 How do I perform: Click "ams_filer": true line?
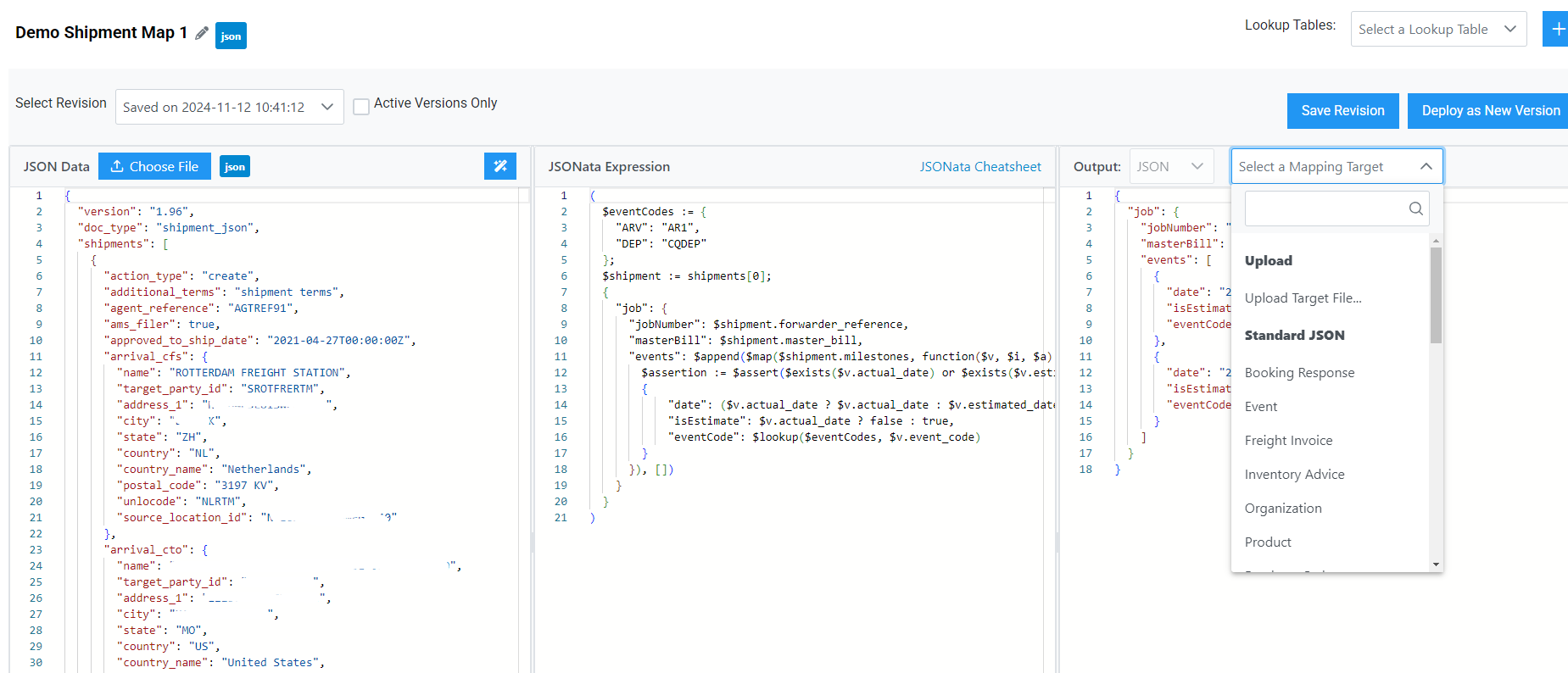pos(162,325)
